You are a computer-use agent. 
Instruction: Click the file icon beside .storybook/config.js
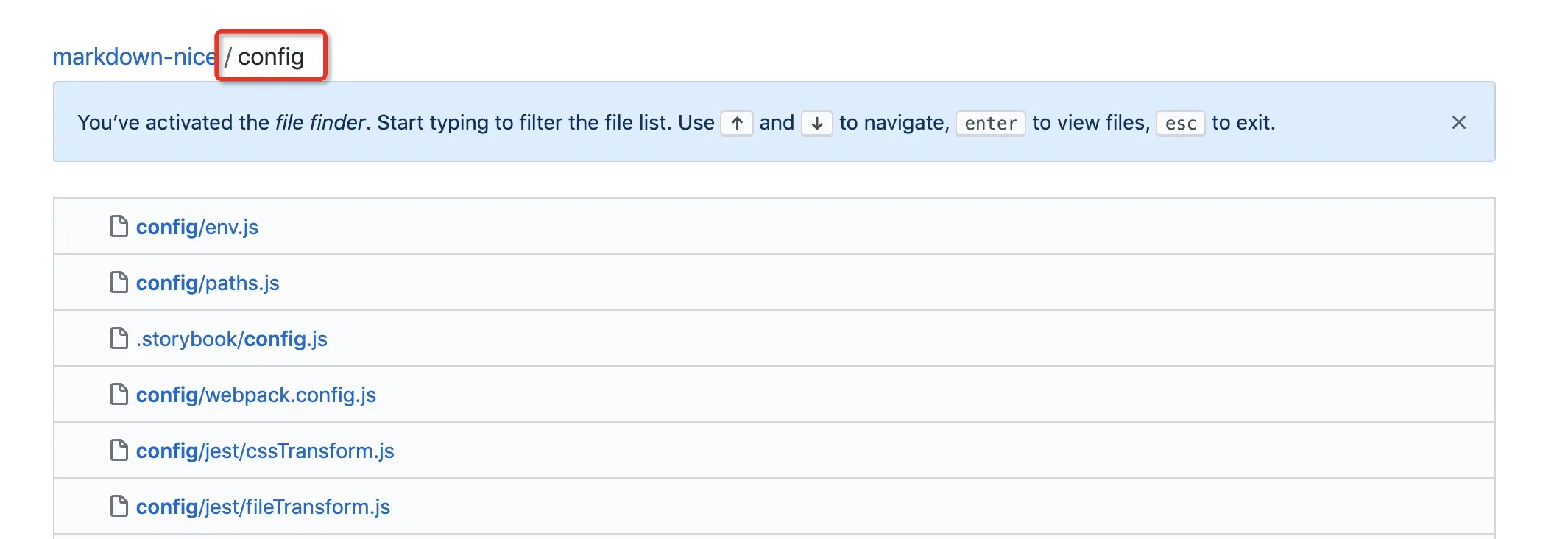pyautogui.click(x=119, y=339)
